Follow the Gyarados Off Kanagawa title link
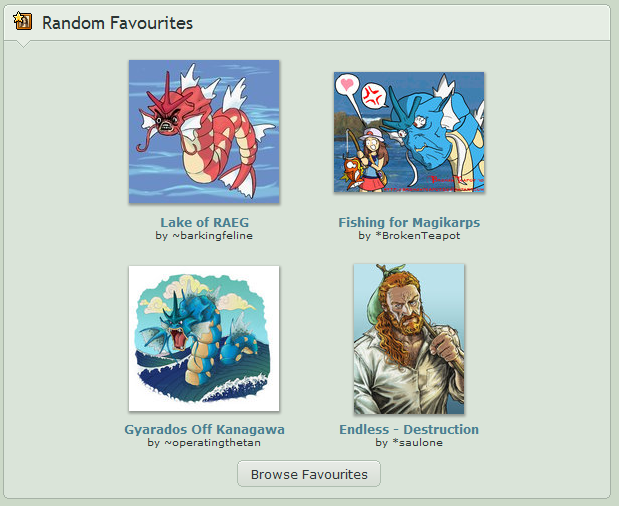The image size is (619, 506). pos(204,429)
